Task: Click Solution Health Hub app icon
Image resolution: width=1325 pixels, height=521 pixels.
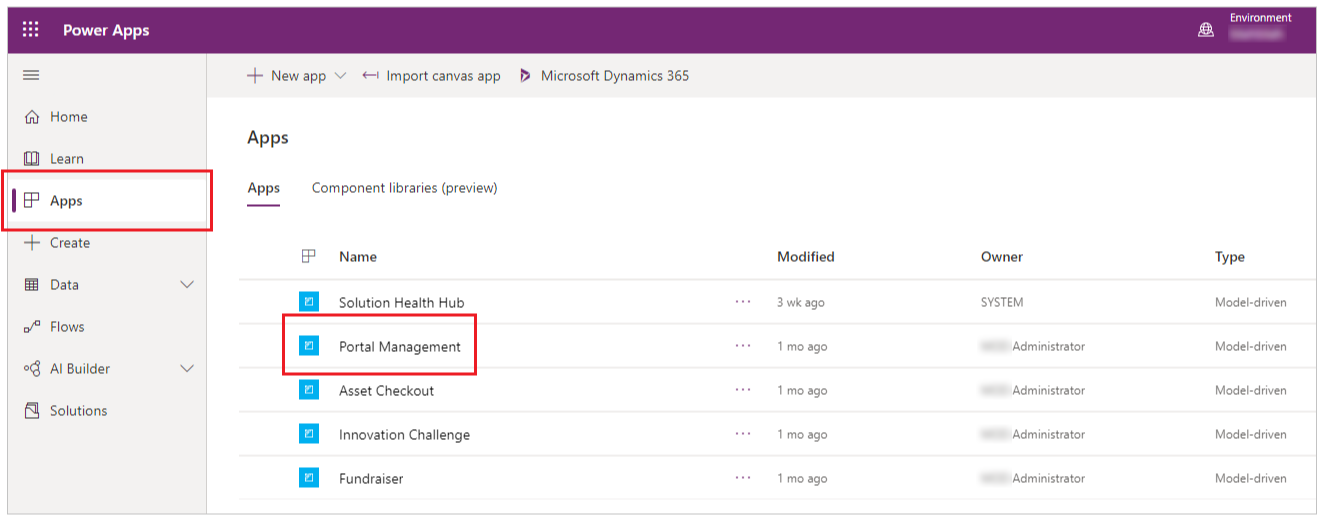Action: (309, 302)
